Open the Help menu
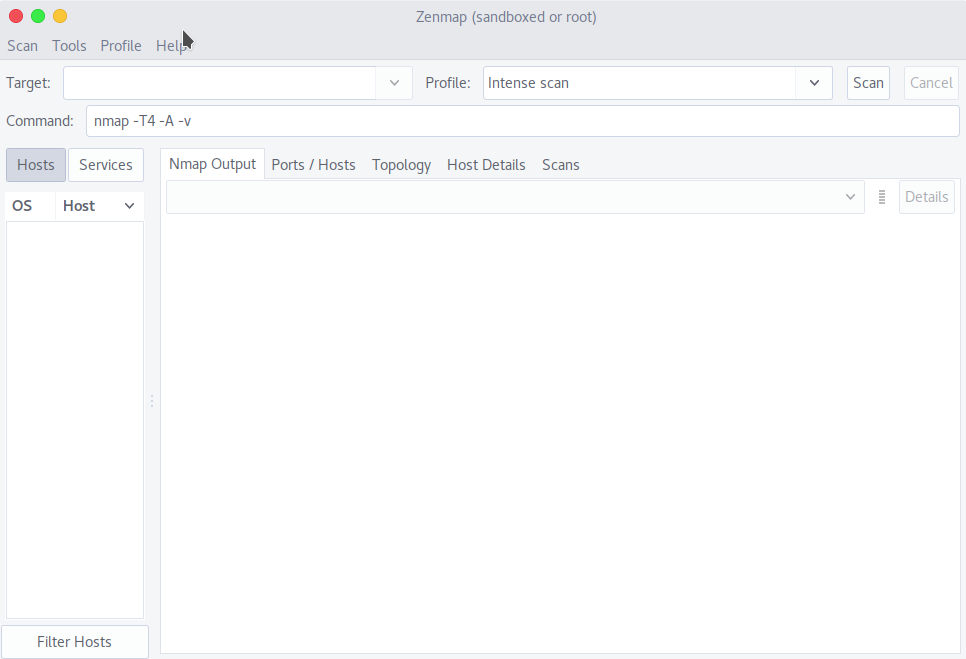The image size is (966, 659). 171,46
